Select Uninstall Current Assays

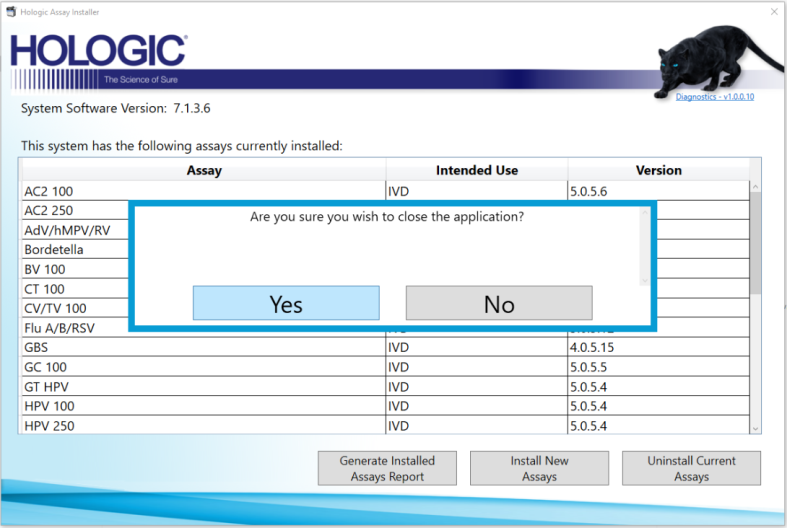coord(691,469)
